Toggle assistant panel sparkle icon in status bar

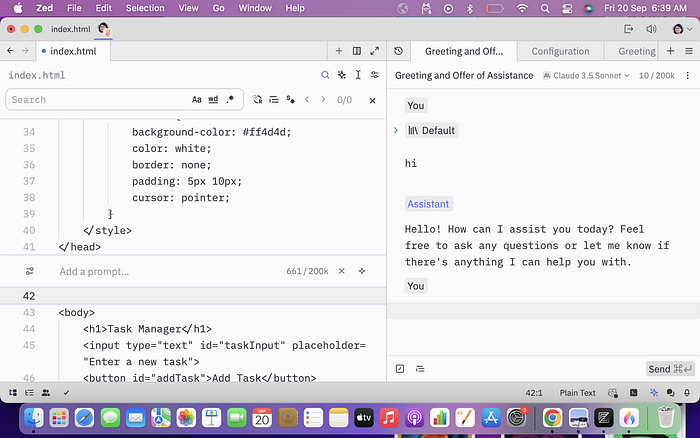[x=654, y=392]
